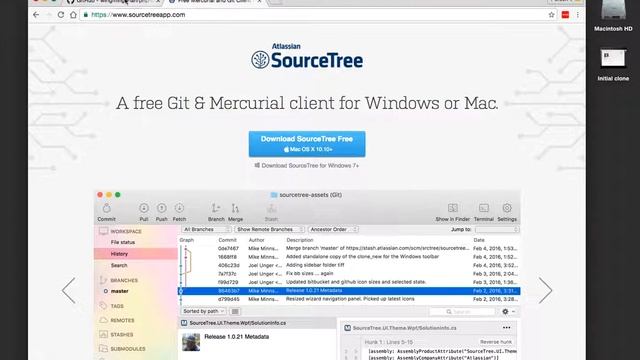Screen dimensions: 640x360
Task: Click the Description column header
Action: (300, 240)
